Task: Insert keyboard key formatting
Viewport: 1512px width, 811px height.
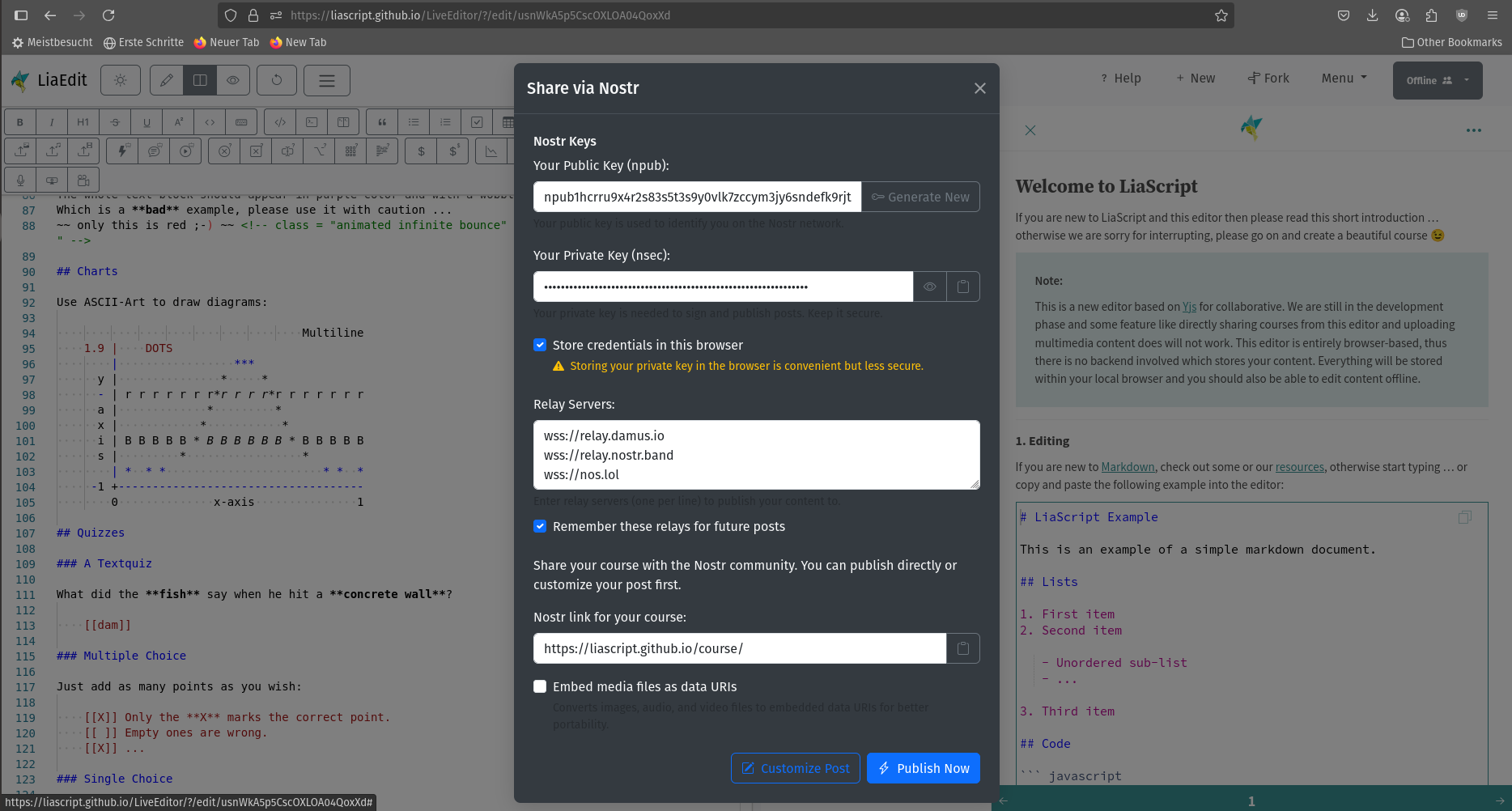Action: (x=241, y=122)
